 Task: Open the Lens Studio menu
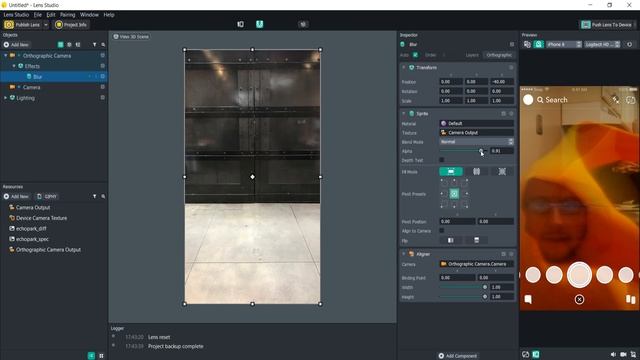click(x=16, y=15)
